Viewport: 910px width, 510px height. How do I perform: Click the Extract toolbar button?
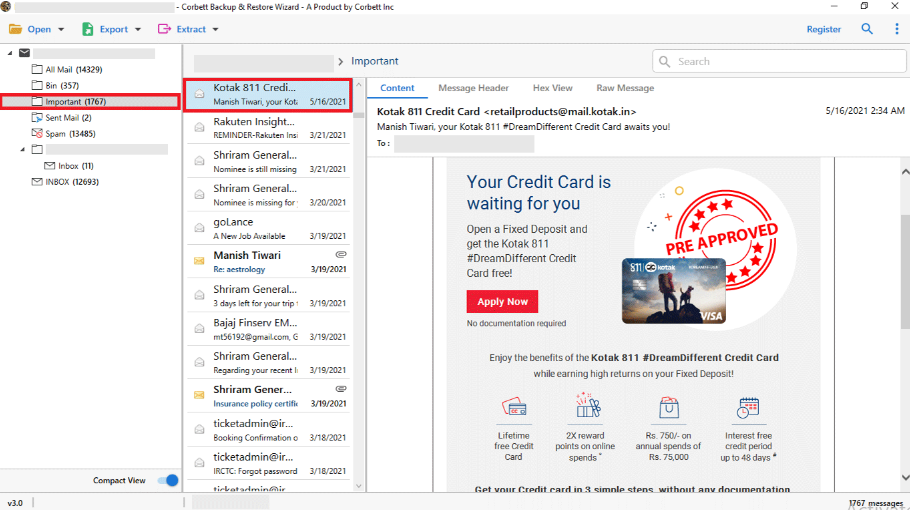[182, 29]
